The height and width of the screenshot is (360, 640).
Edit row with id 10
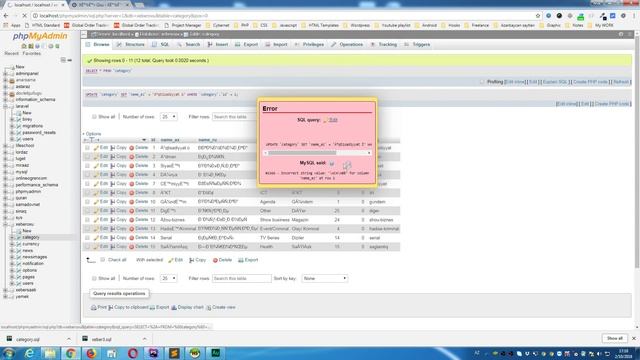(101, 202)
